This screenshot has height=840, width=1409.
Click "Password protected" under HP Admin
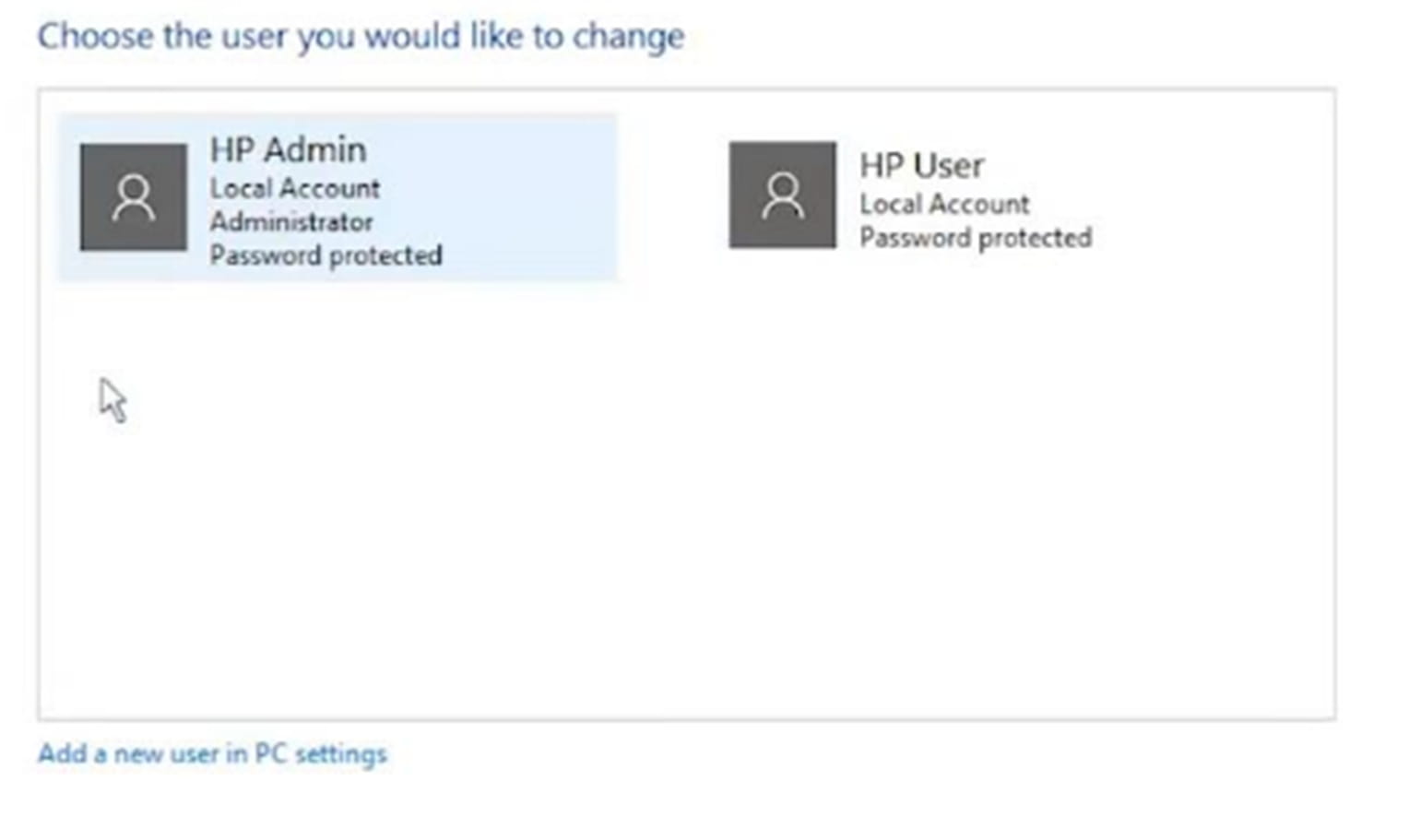326,255
